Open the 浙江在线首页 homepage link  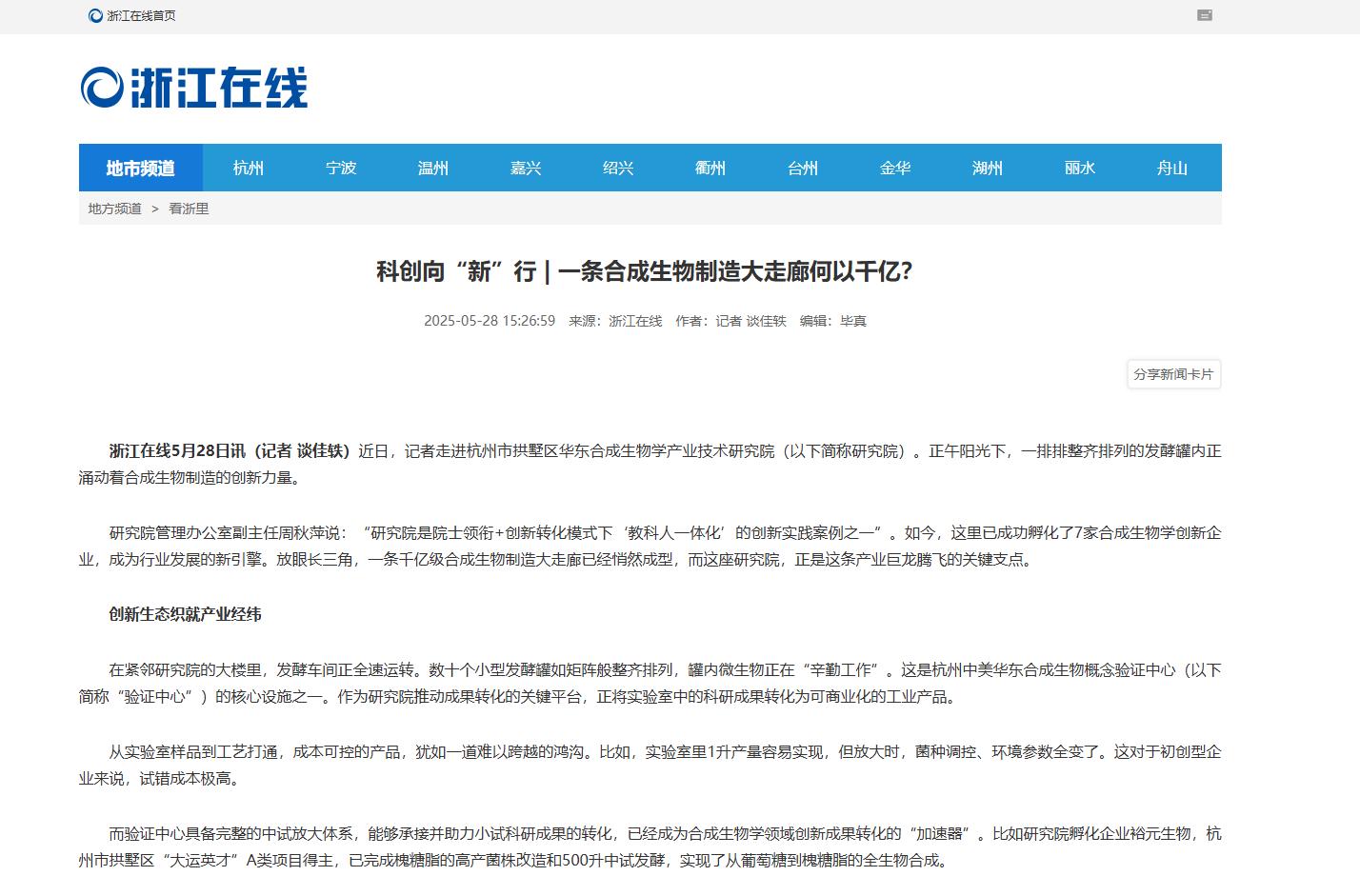pos(141,15)
